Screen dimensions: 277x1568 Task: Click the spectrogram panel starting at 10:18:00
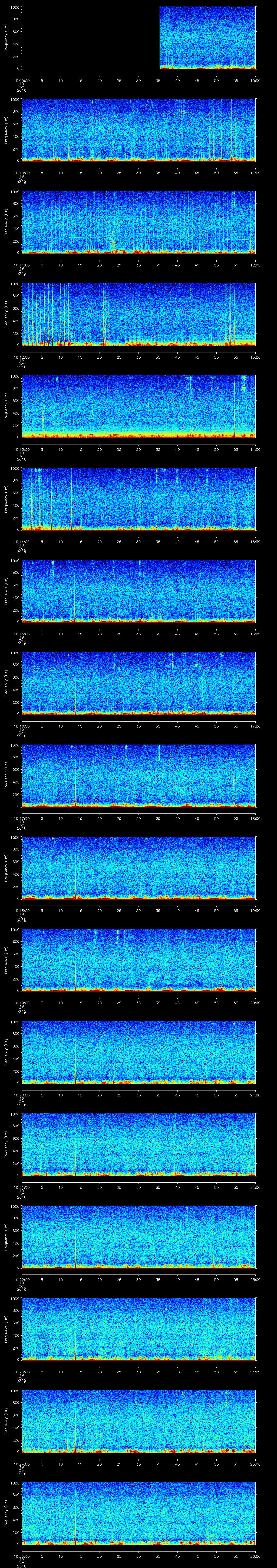(x=139, y=868)
